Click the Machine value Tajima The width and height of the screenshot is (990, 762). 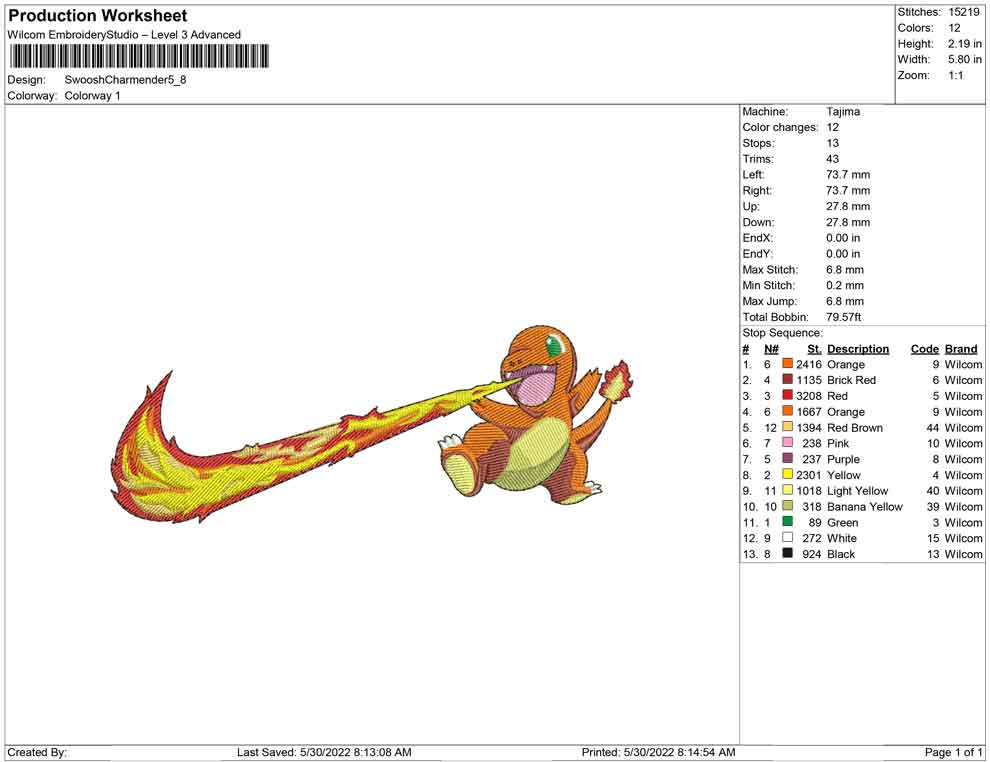click(x=843, y=112)
